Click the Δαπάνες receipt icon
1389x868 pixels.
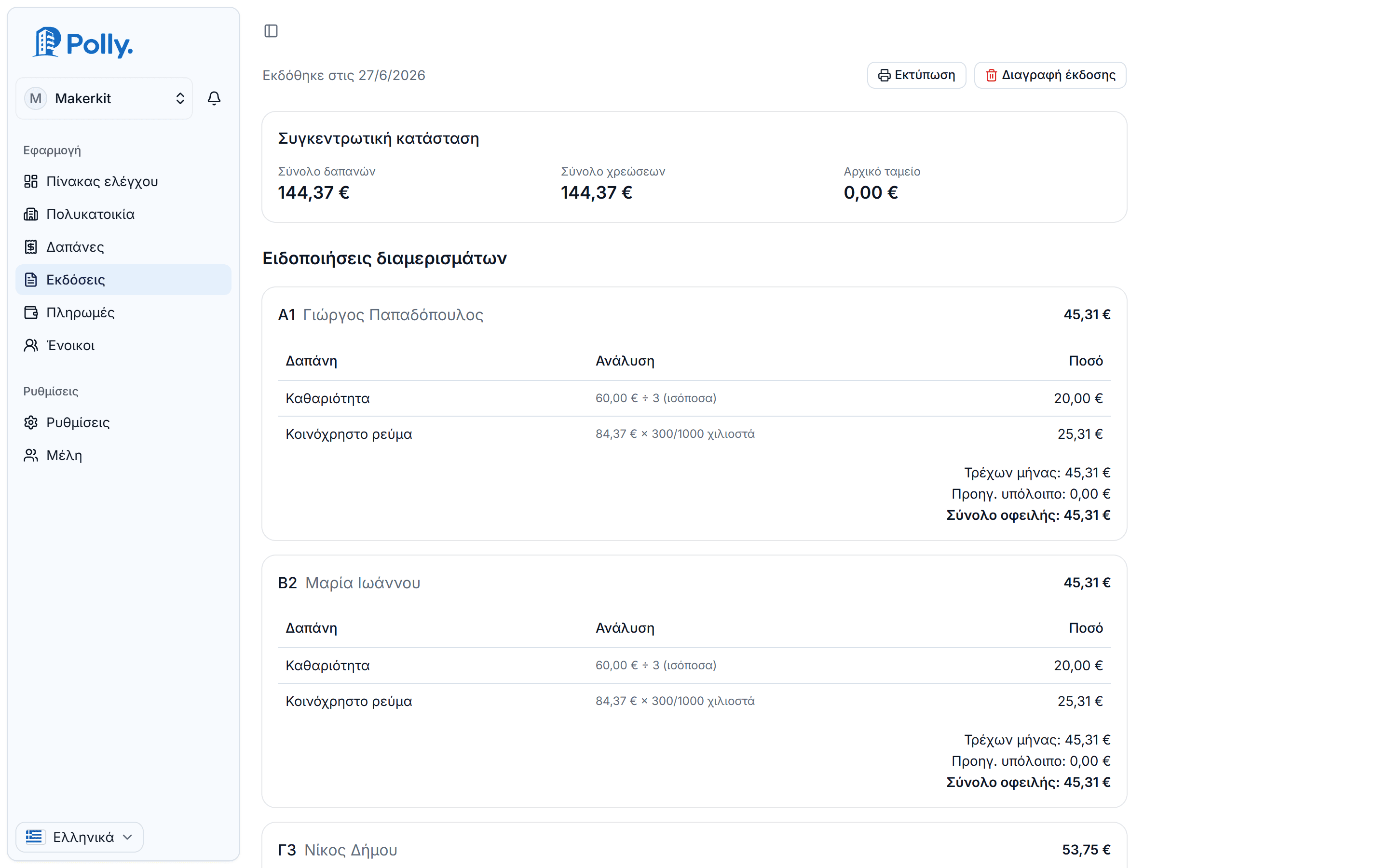(31, 247)
